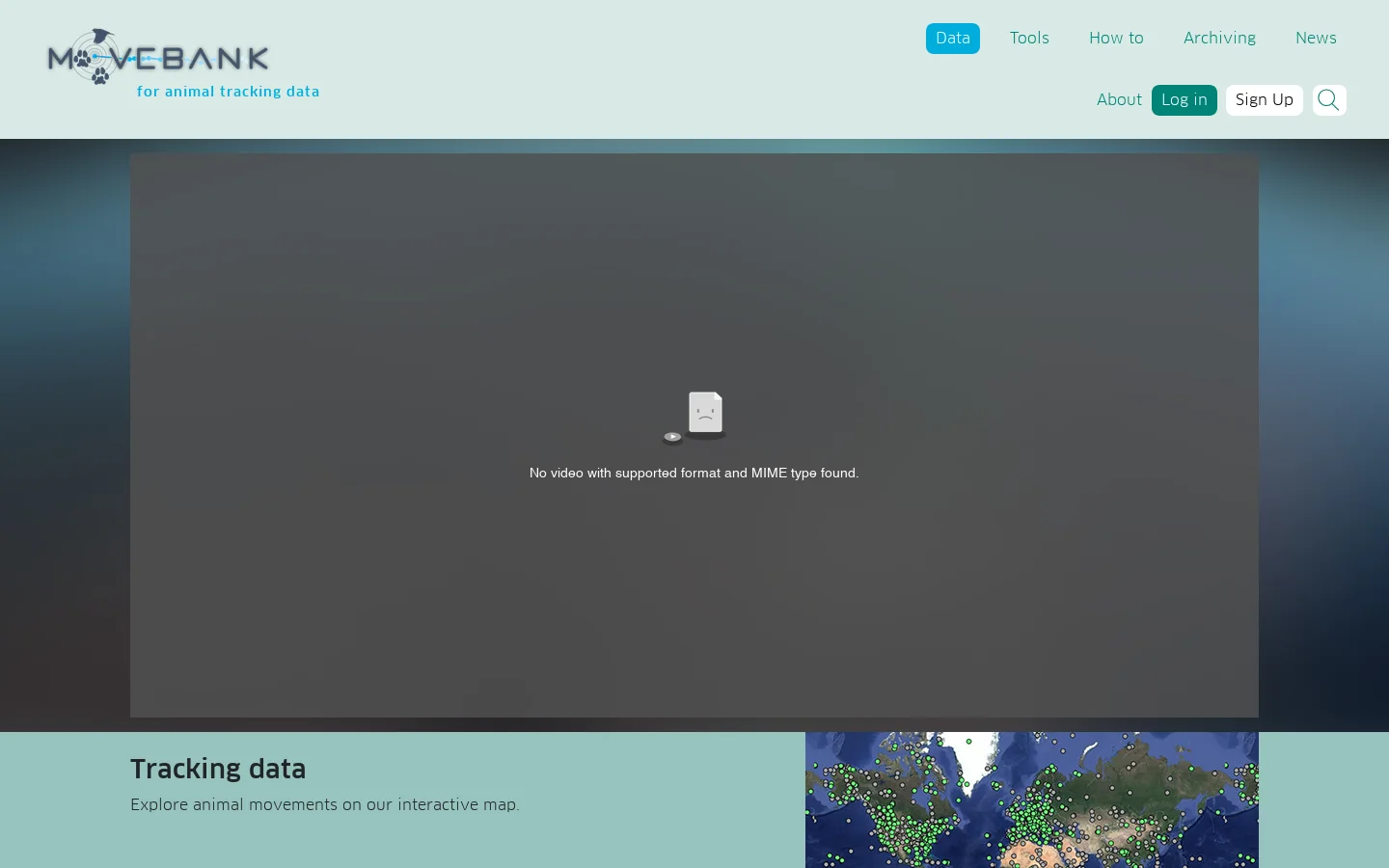The image size is (1389, 868).
Task: Click the Tracking data heading
Action: tap(218, 769)
